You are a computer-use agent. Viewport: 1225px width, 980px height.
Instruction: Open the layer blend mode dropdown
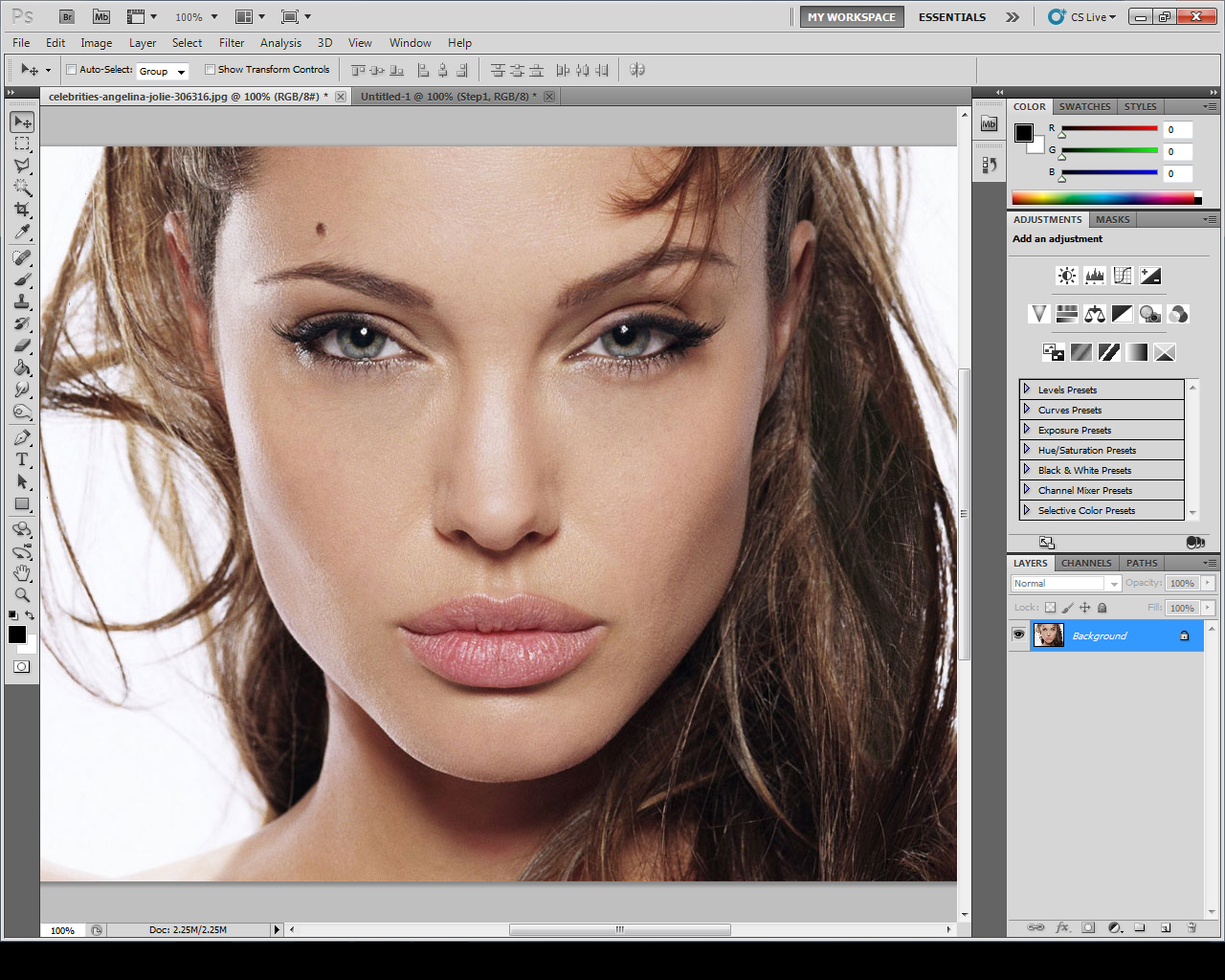(1065, 583)
